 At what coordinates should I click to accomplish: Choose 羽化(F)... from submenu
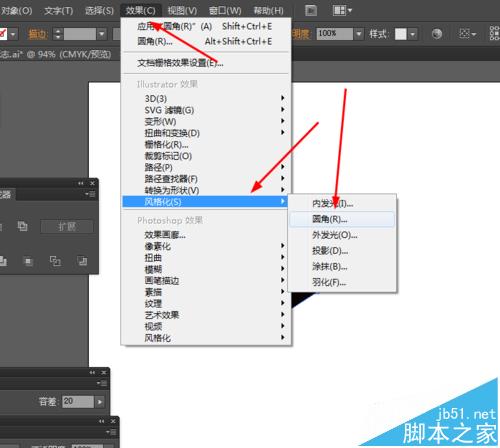[x=342, y=282]
